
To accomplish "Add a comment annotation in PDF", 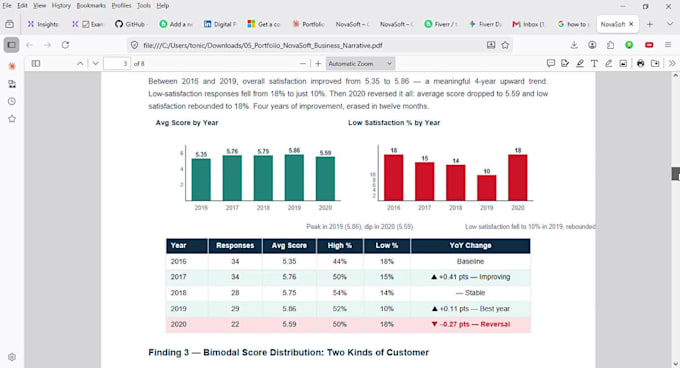I will click(x=551, y=64).
